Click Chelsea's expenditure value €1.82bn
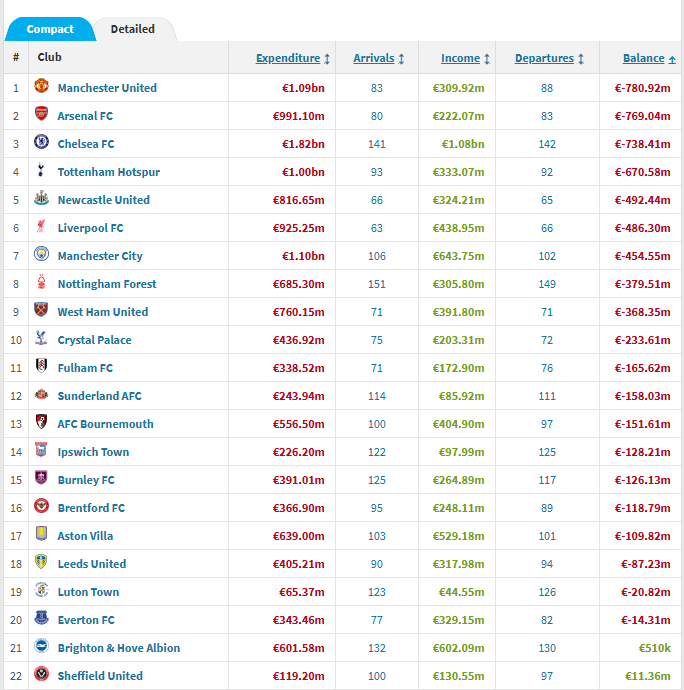Viewport: 684px width, 690px height. pyautogui.click(x=303, y=144)
